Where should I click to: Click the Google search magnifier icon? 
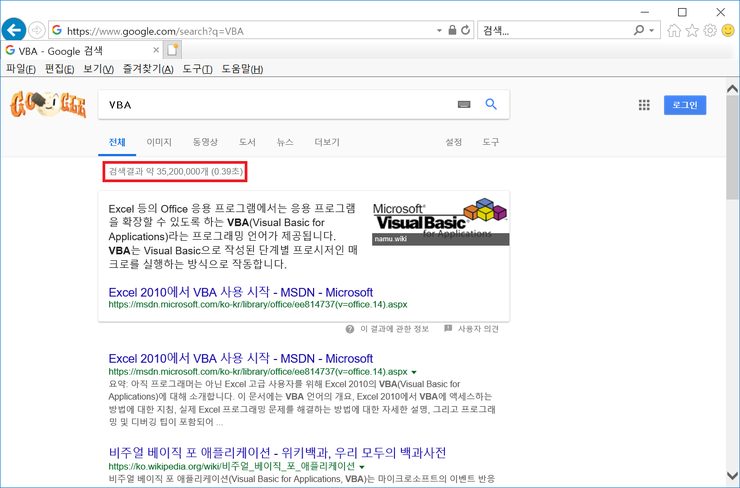(491, 104)
